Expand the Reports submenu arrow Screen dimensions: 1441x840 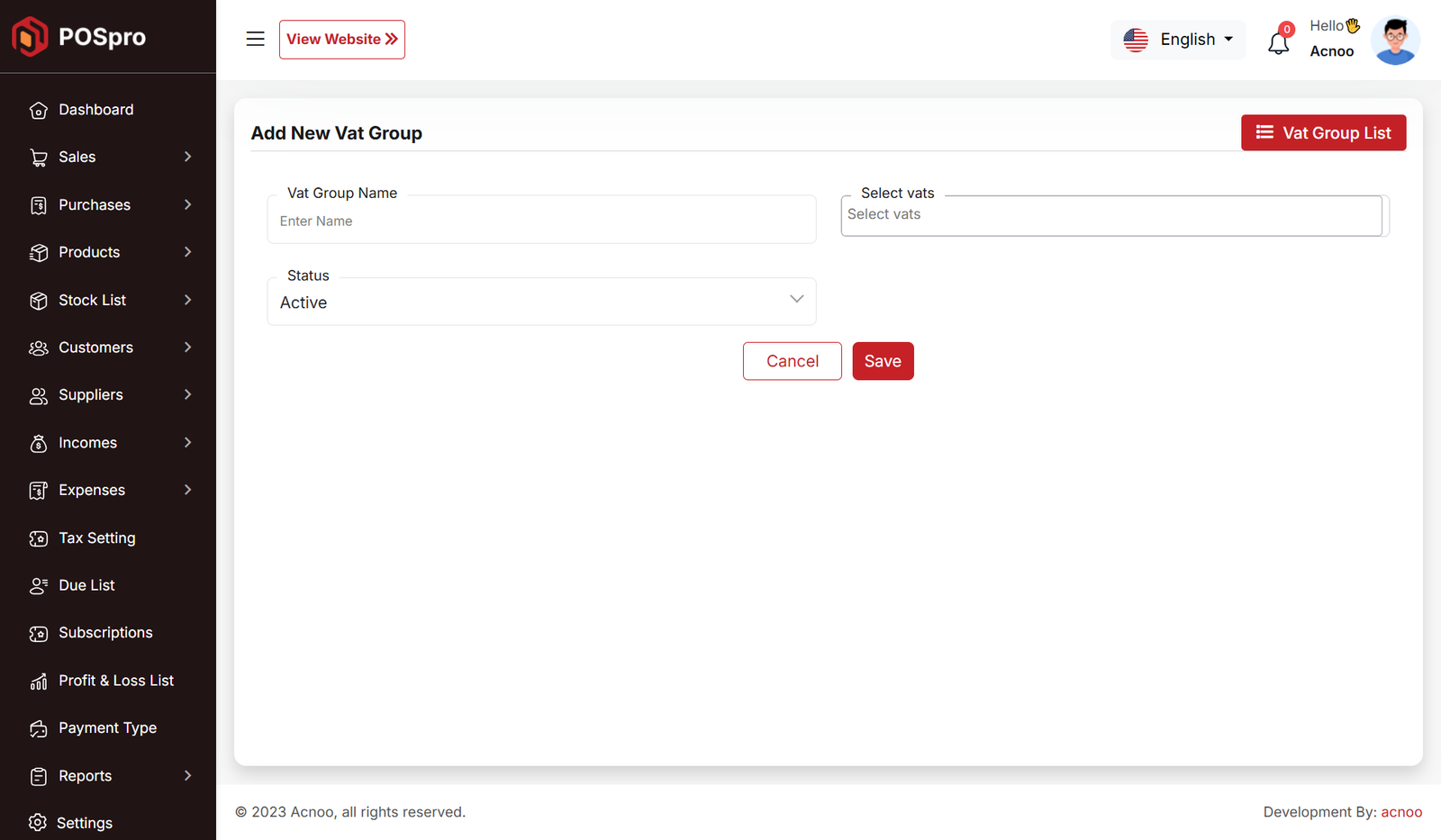(187, 776)
